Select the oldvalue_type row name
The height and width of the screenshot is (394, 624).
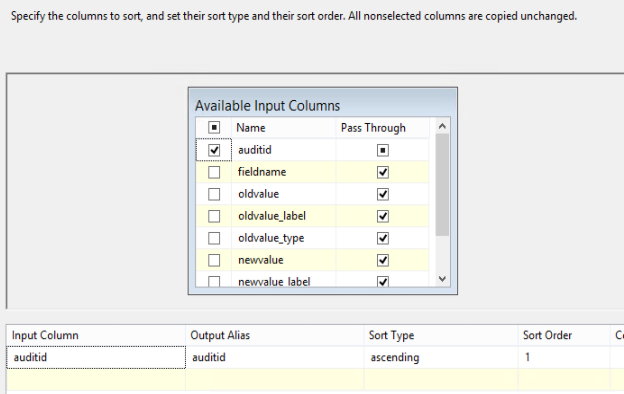(x=271, y=238)
